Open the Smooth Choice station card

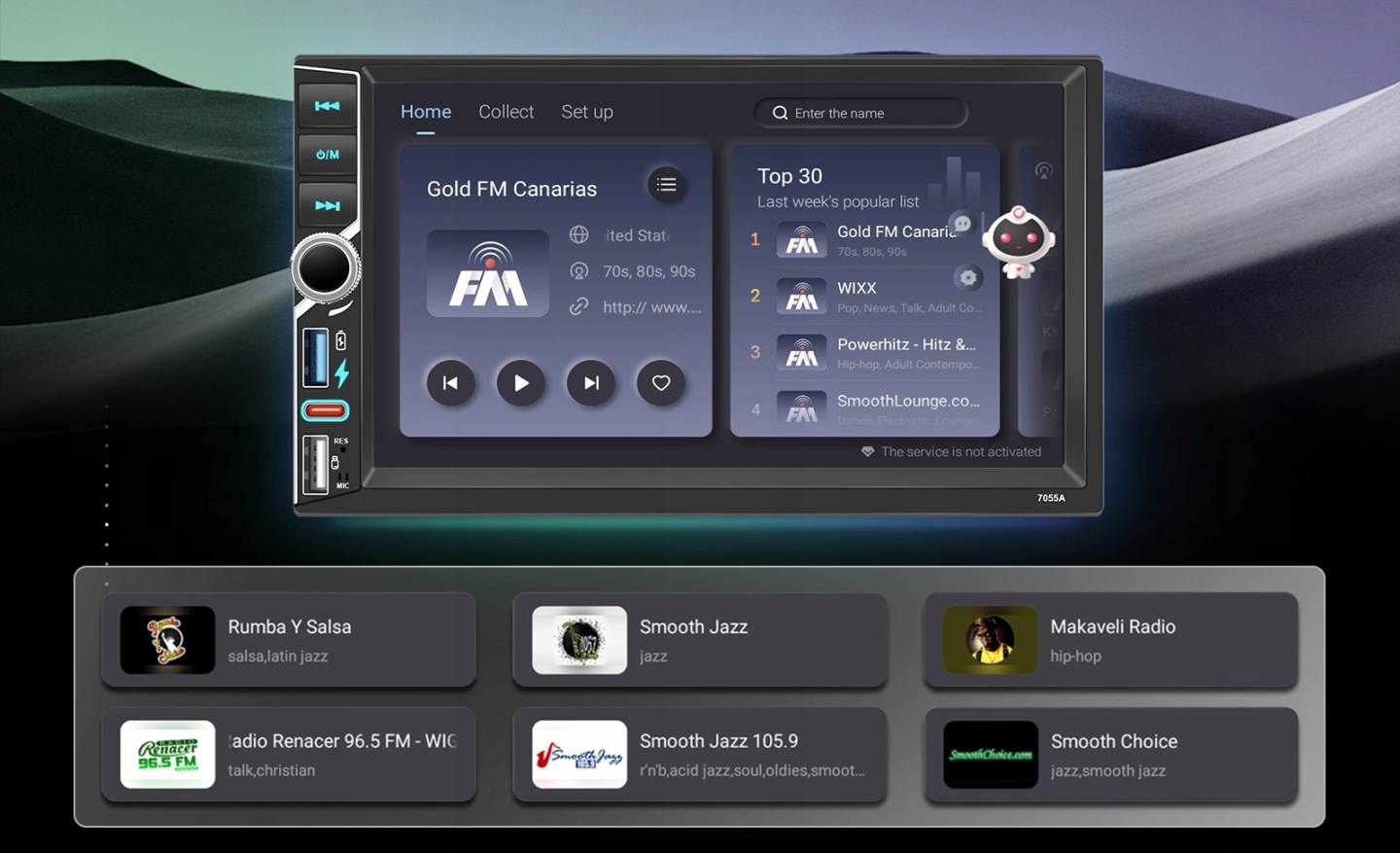coord(1111,755)
